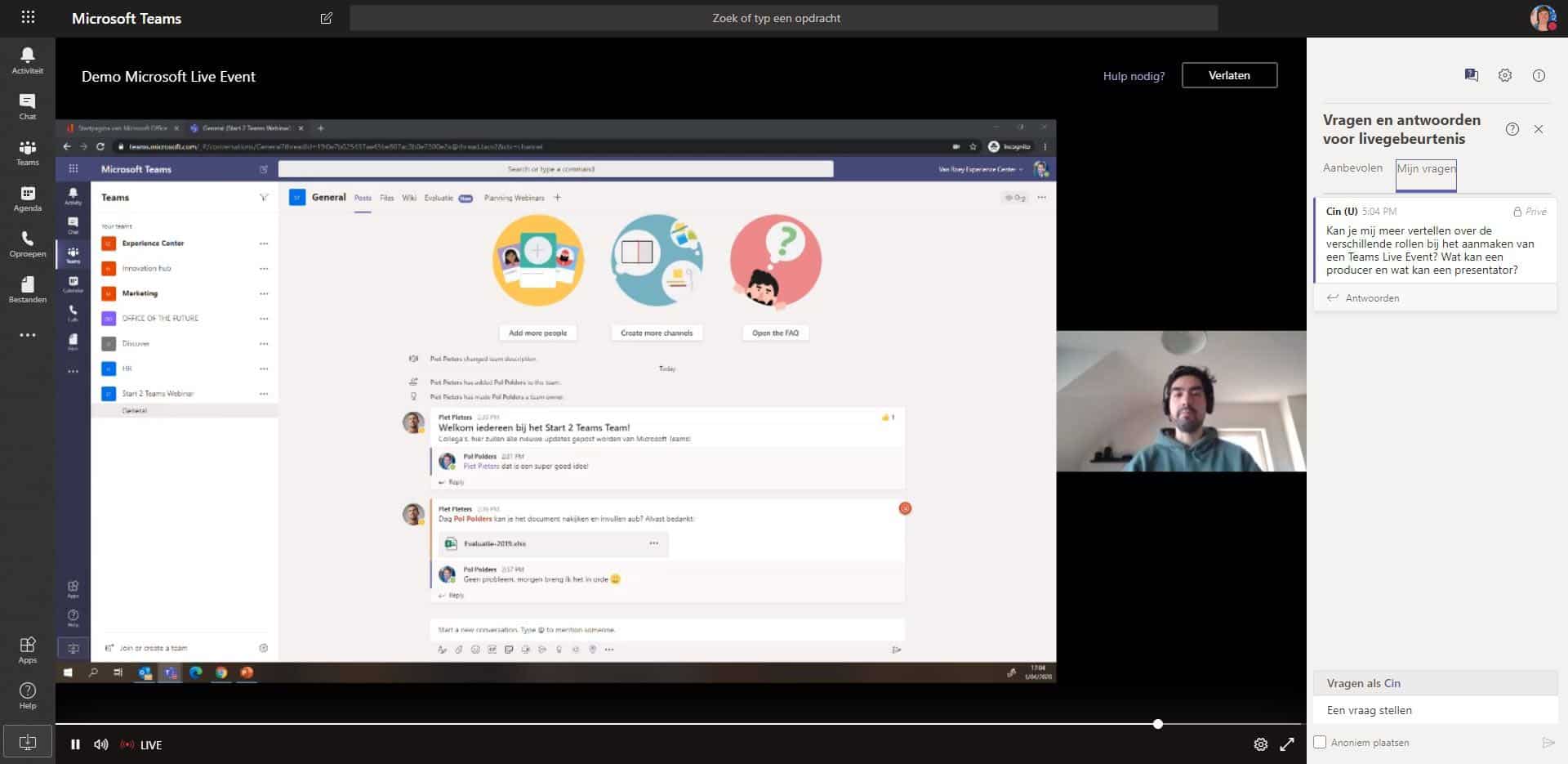1568x764 pixels.
Task: Start a new chat with compose icon
Action: tap(326, 18)
